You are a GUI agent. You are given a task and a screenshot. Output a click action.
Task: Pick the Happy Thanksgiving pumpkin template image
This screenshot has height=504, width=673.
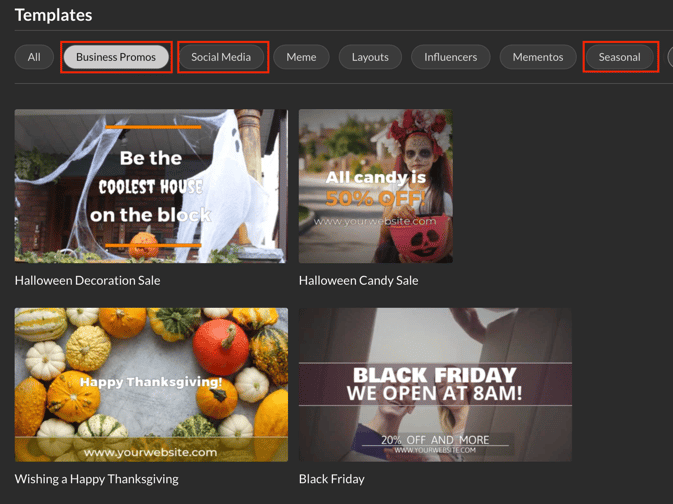151,384
